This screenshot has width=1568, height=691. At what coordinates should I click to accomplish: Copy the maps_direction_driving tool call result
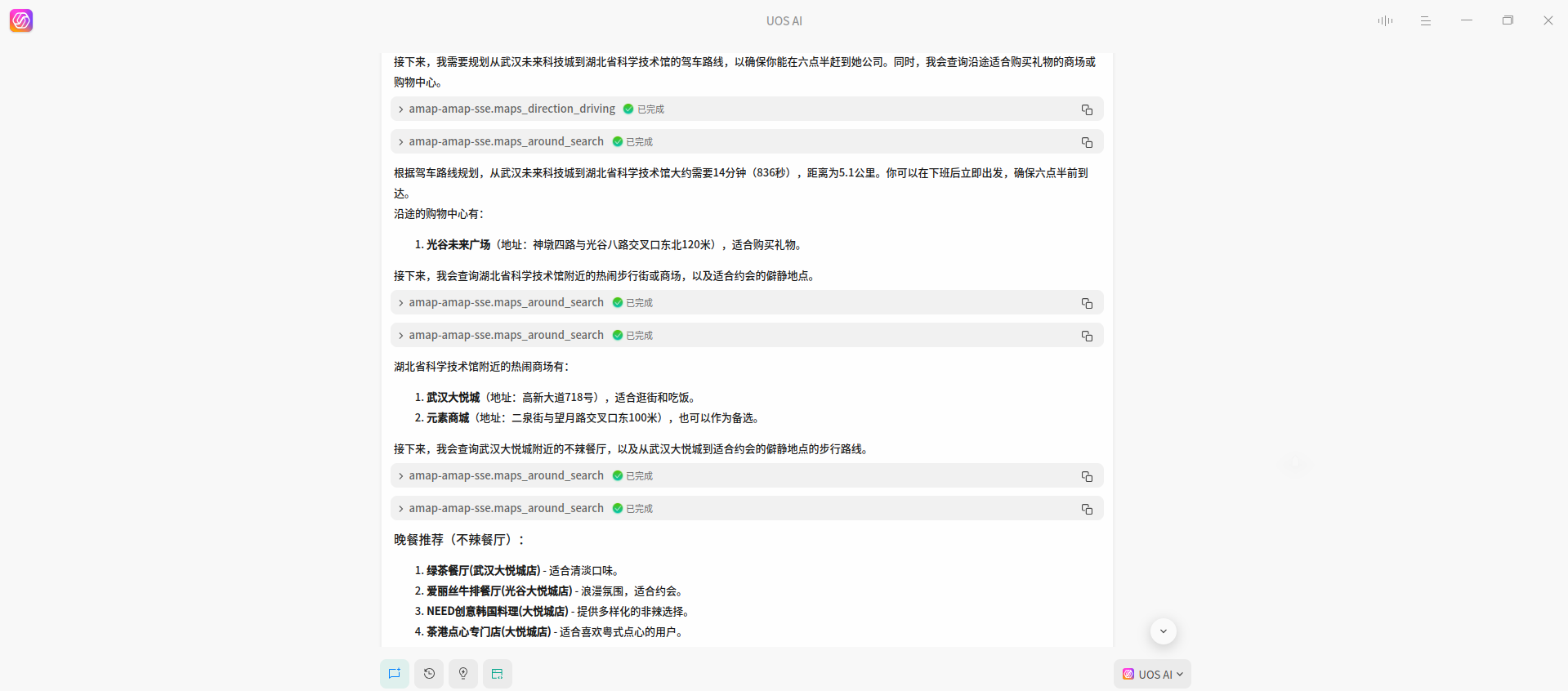[x=1087, y=109]
